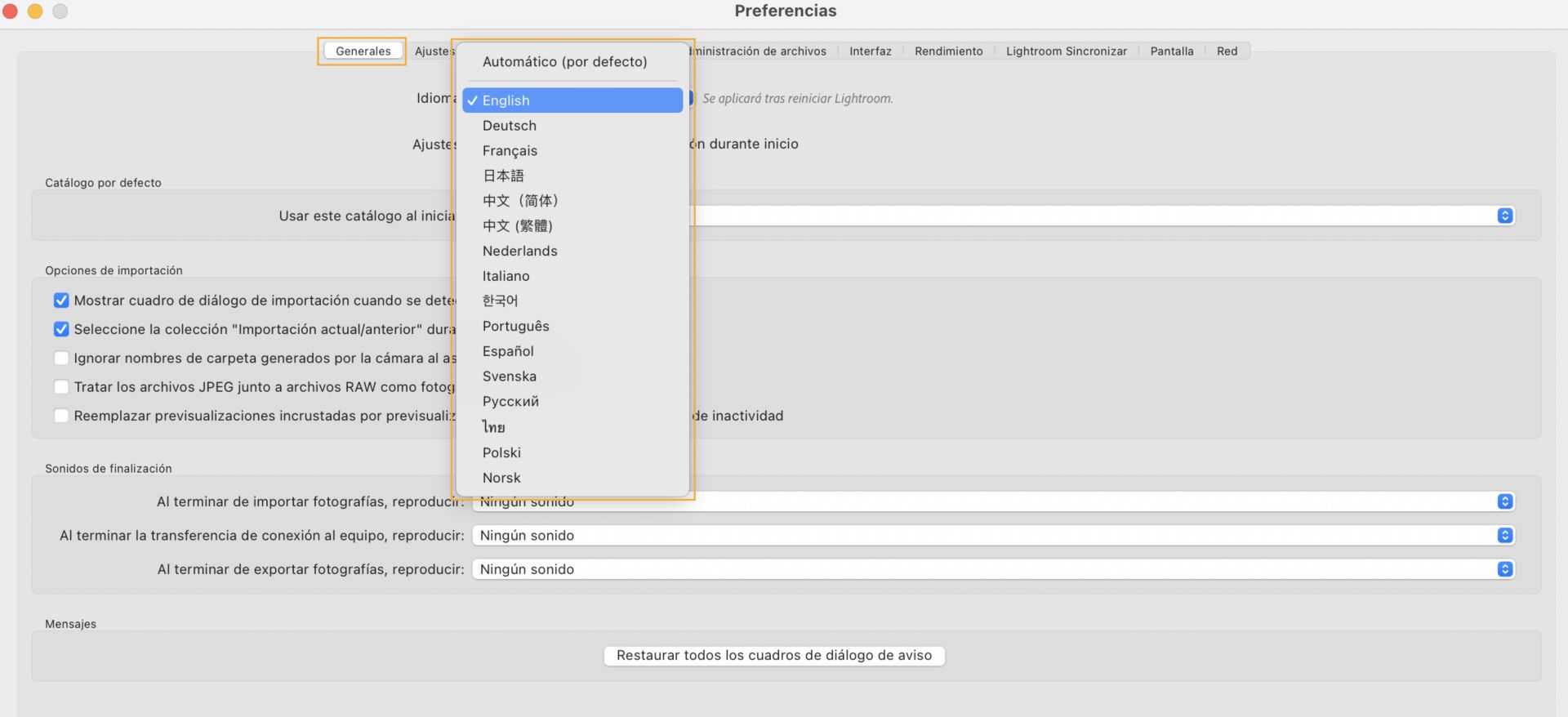Pick Português from the language menu
The width and height of the screenshot is (1568, 717).
pos(572,326)
